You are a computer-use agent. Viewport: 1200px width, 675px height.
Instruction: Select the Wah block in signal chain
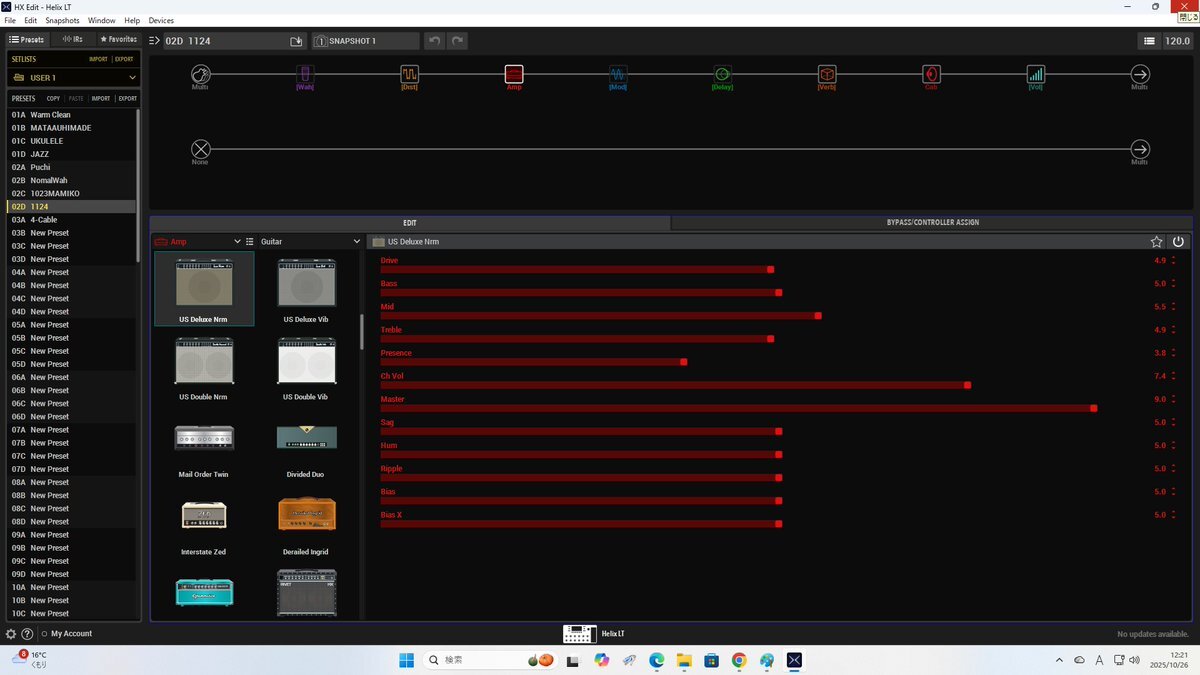point(305,74)
